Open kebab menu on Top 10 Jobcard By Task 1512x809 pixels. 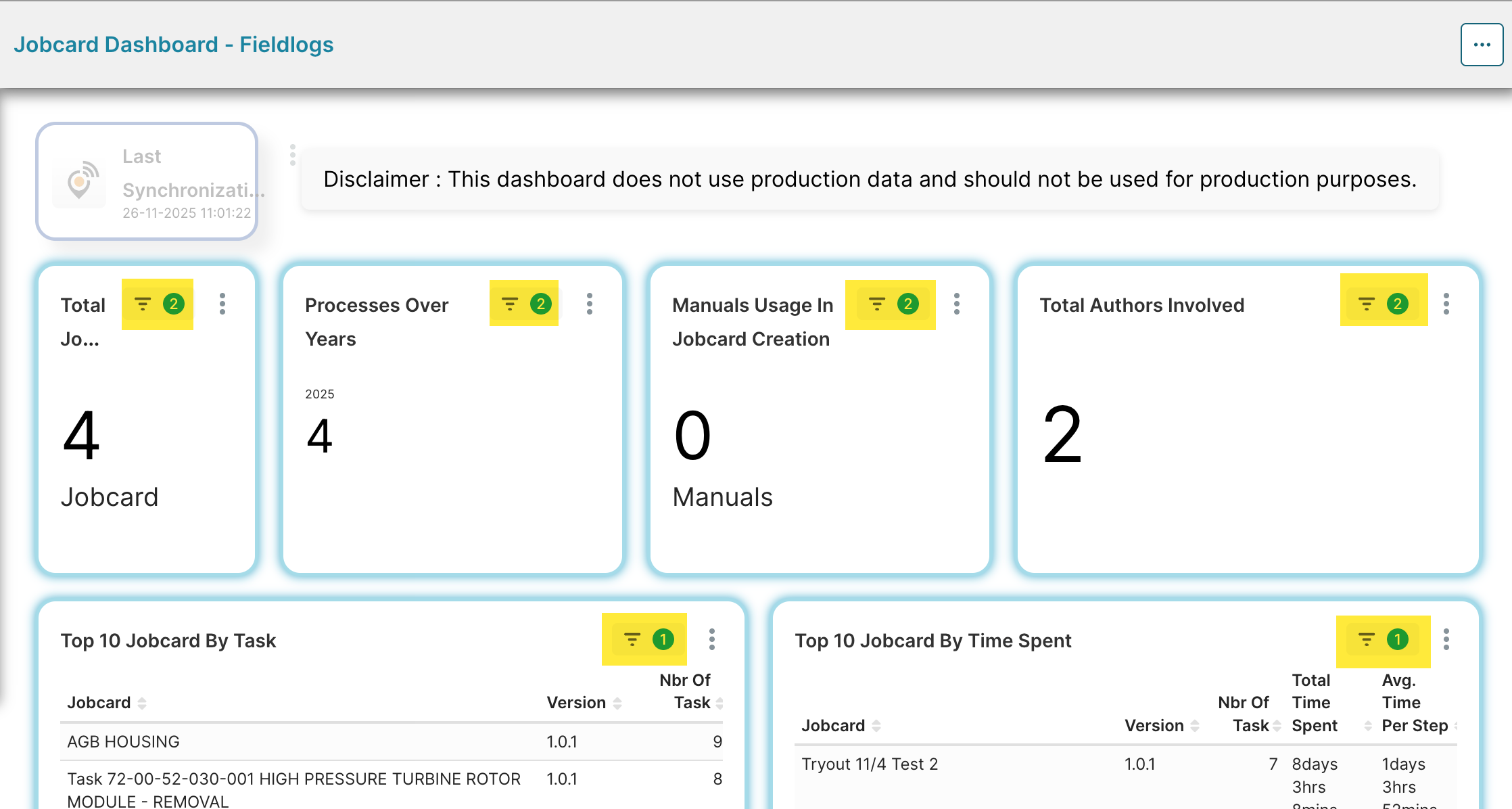point(712,639)
